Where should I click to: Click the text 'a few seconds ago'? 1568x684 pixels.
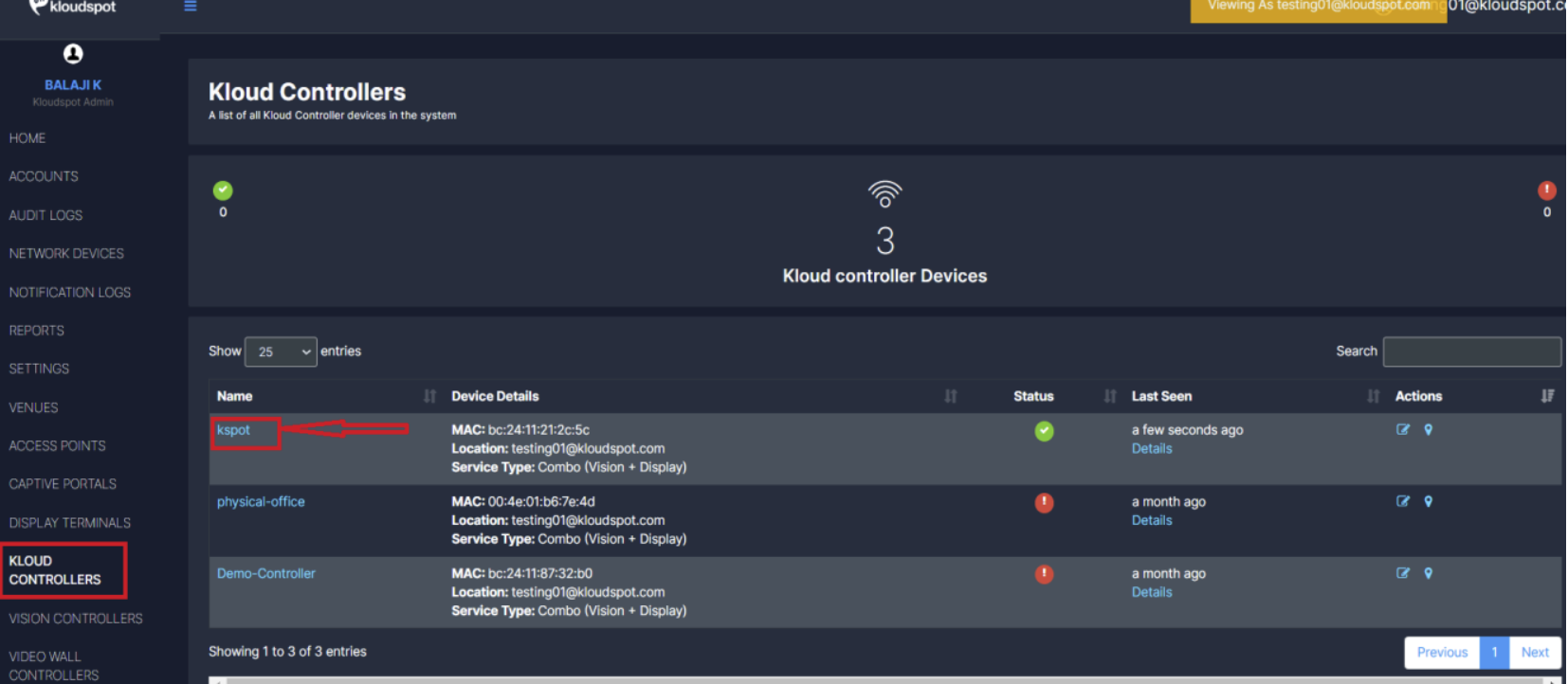(x=1187, y=430)
